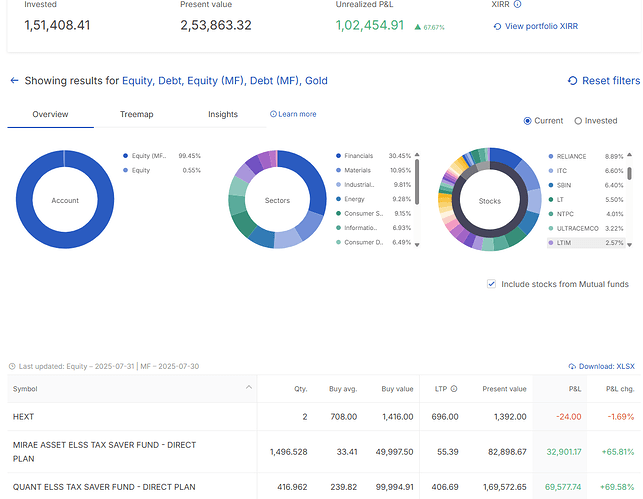The image size is (643, 499).
Task: Select the HEXT row symbol
Action: coord(23,417)
